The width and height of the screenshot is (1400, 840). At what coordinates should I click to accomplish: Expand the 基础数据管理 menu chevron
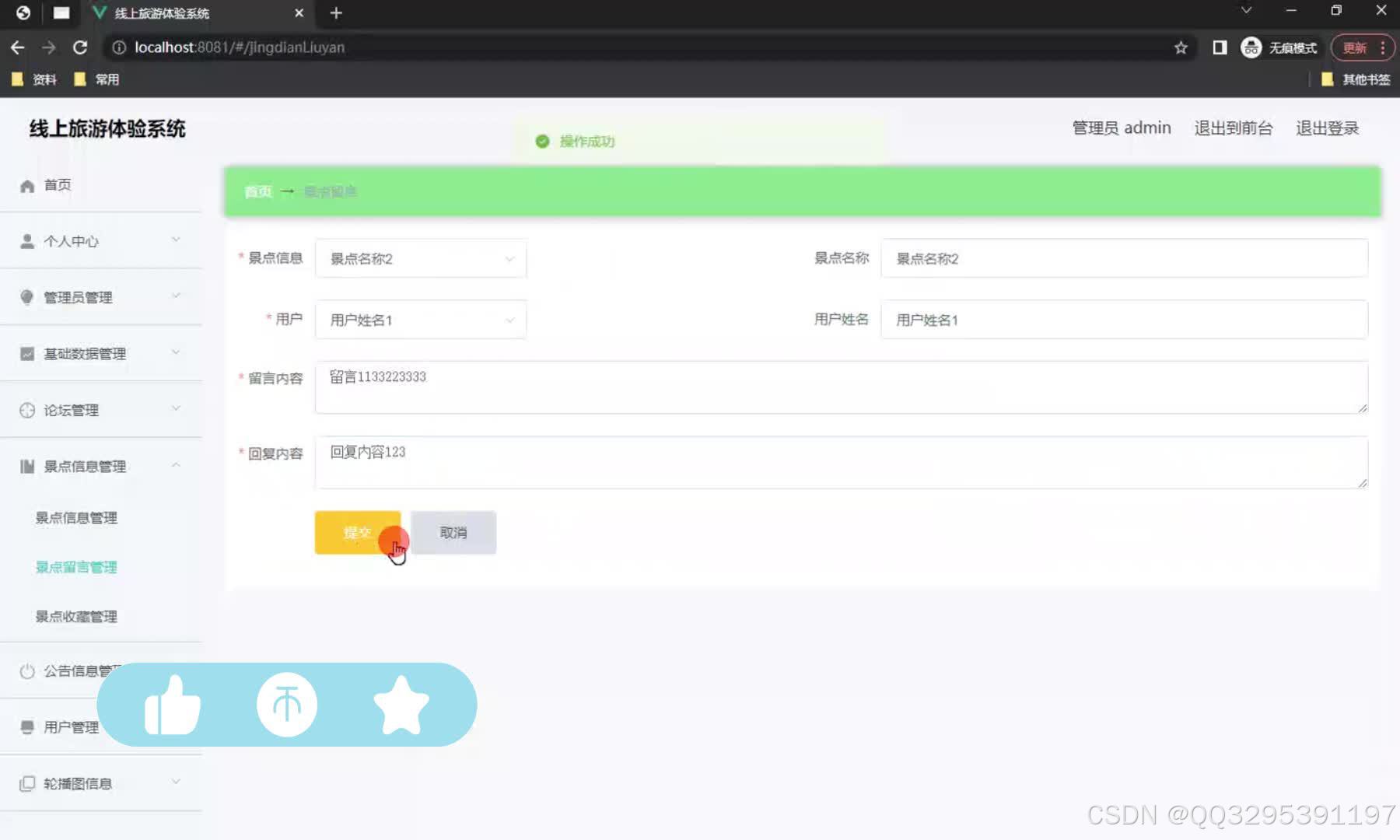coord(176,352)
